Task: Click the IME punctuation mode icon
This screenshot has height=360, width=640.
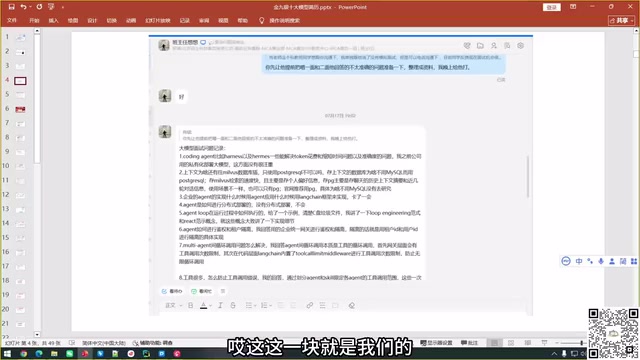Action: (590, 261)
